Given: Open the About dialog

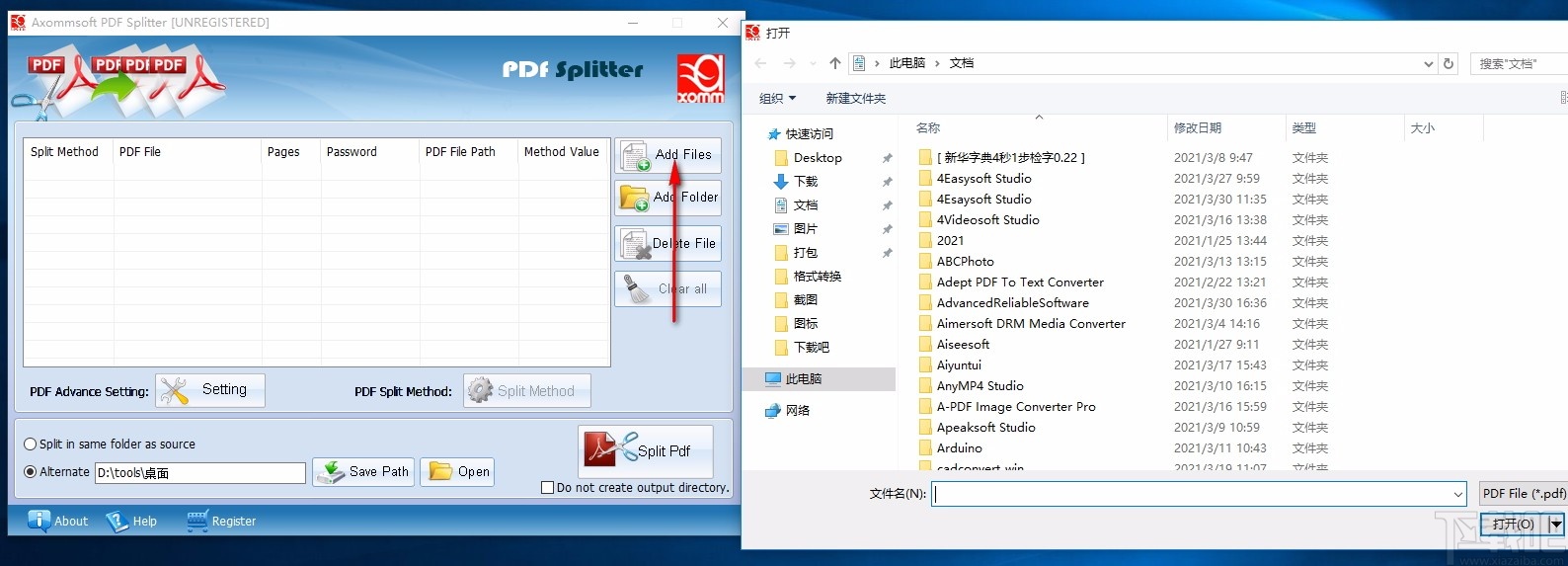Looking at the screenshot, I should [x=58, y=522].
